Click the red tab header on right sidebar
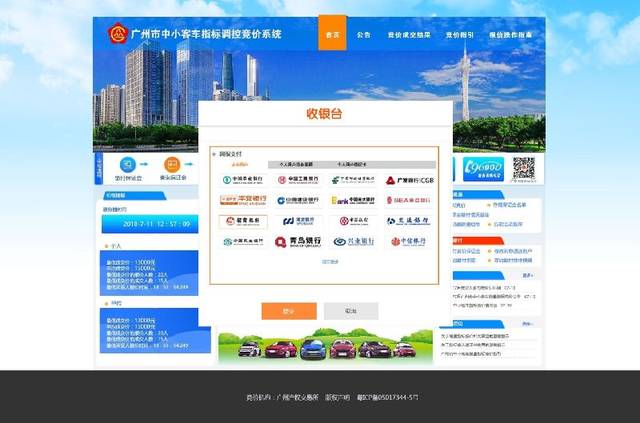This screenshot has height=423, width=640. pyautogui.click(x=477, y=240)
